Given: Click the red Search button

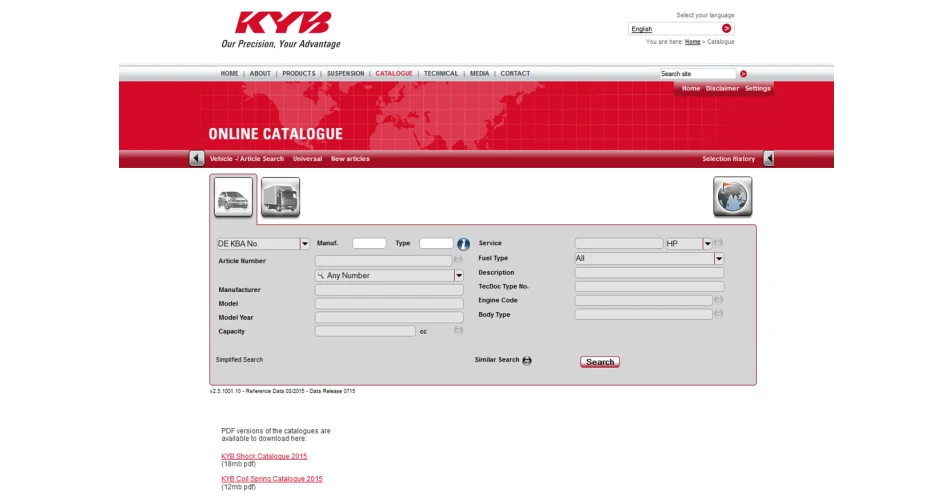Looking at the screenshot, I should (600, 362).
